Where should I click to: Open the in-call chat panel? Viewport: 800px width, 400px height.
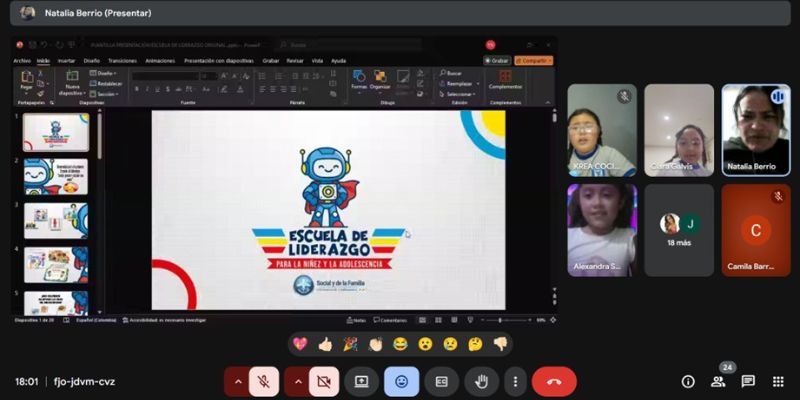tap(748, 382)
